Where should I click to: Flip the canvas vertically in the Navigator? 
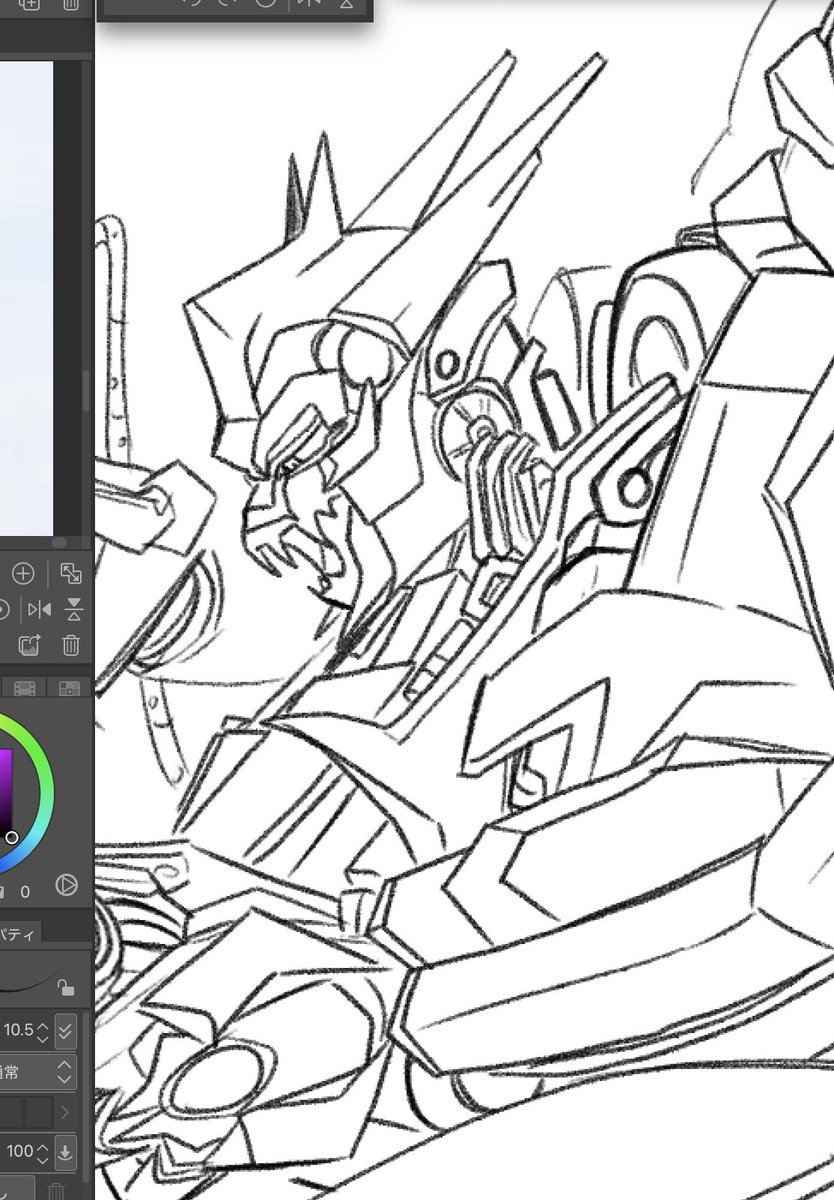tap(74, 610)
